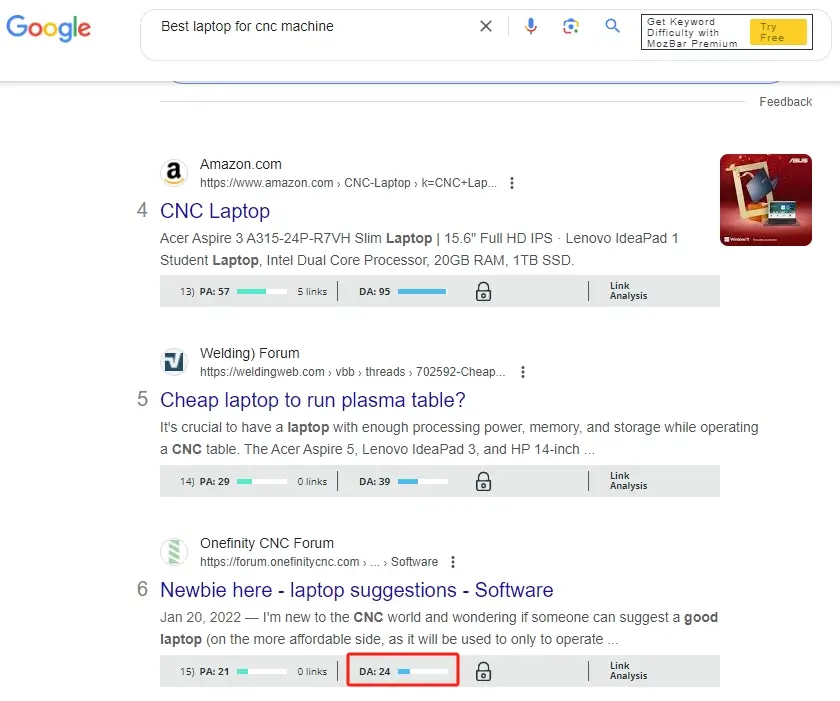Click the Onefinity CNC Forum site name
The image size is (840, 701).
tap(267, 543)
